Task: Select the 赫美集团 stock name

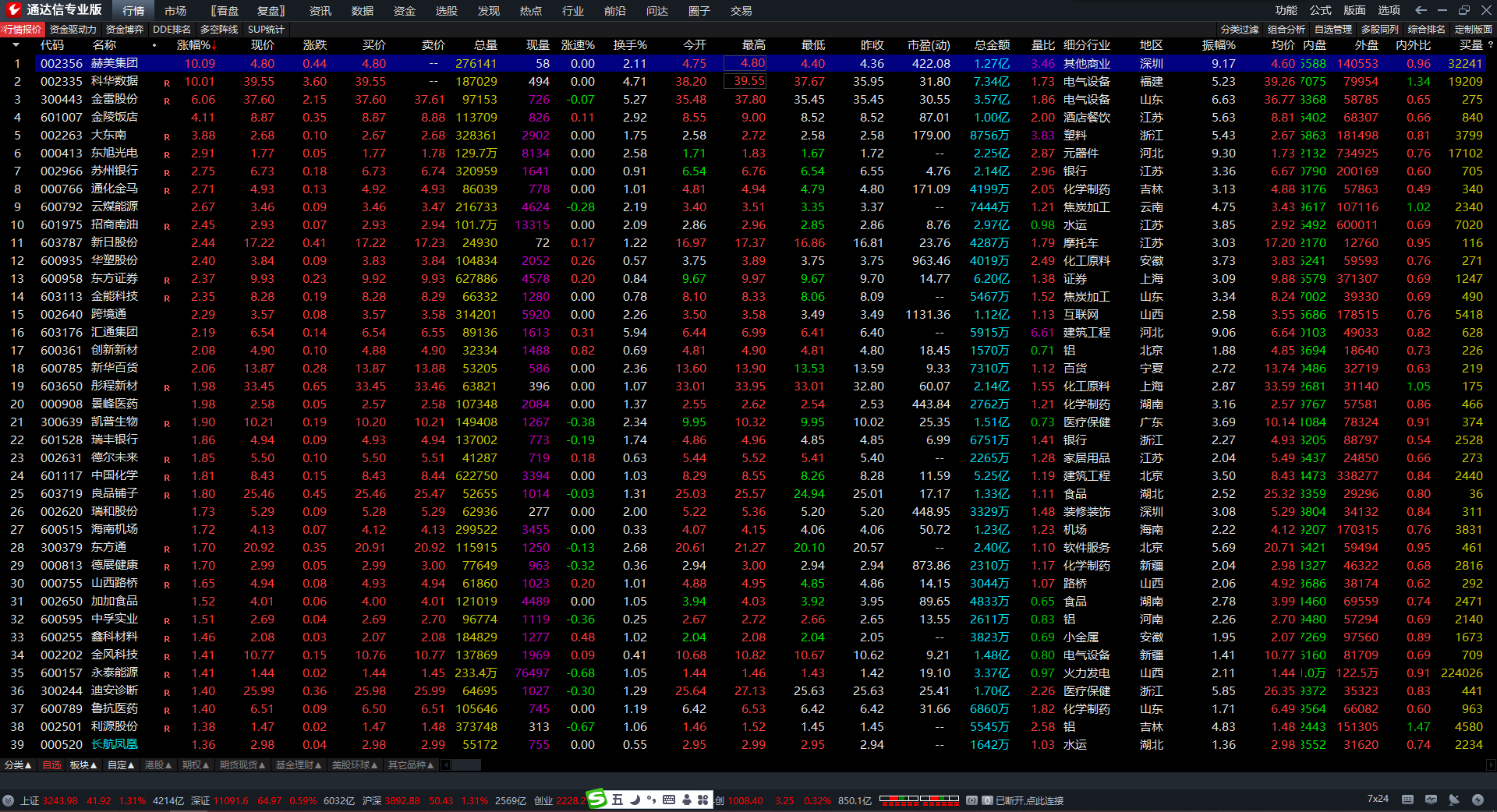Action: tap(115, 63)
